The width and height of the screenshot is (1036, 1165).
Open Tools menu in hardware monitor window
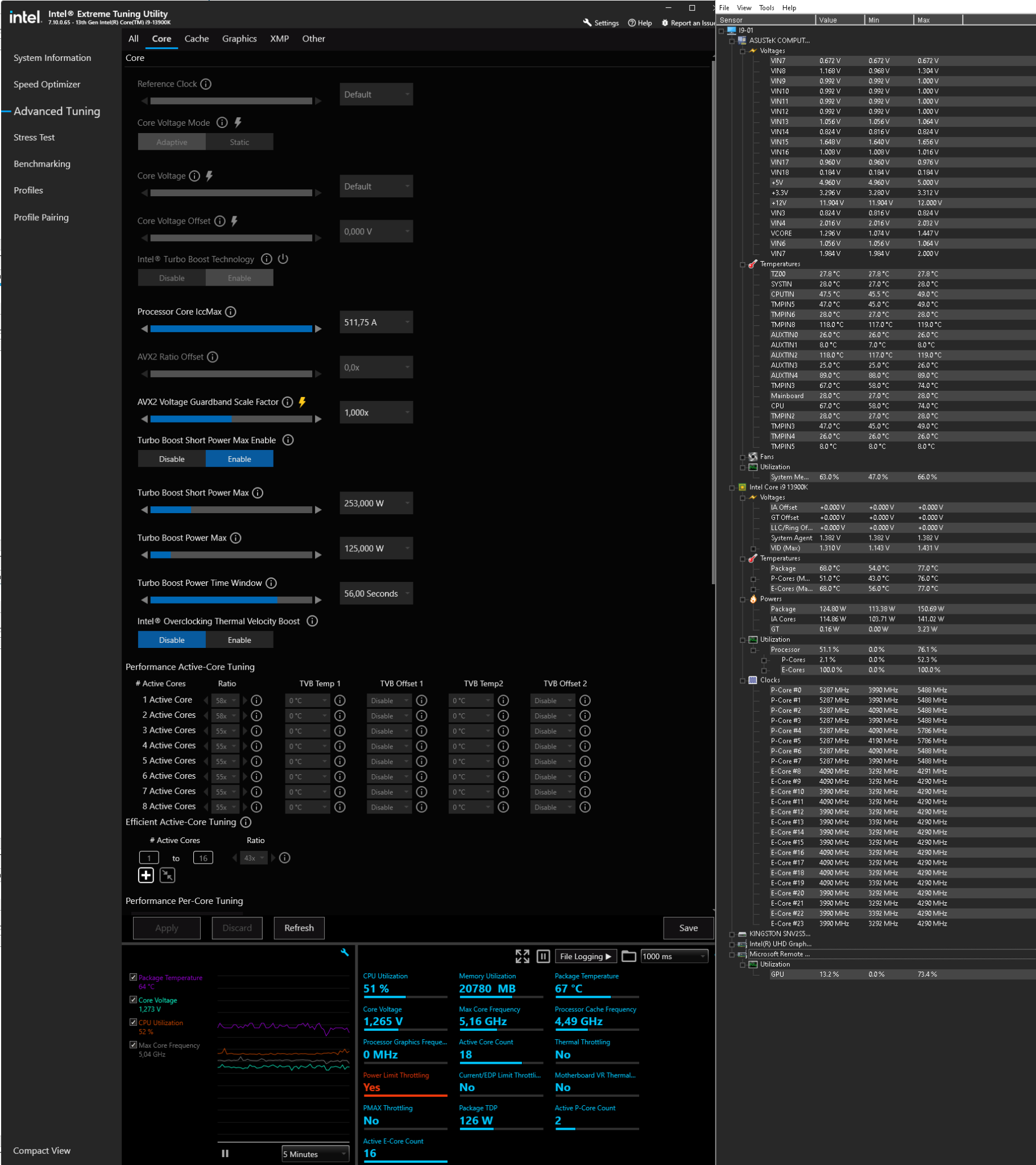766,8
